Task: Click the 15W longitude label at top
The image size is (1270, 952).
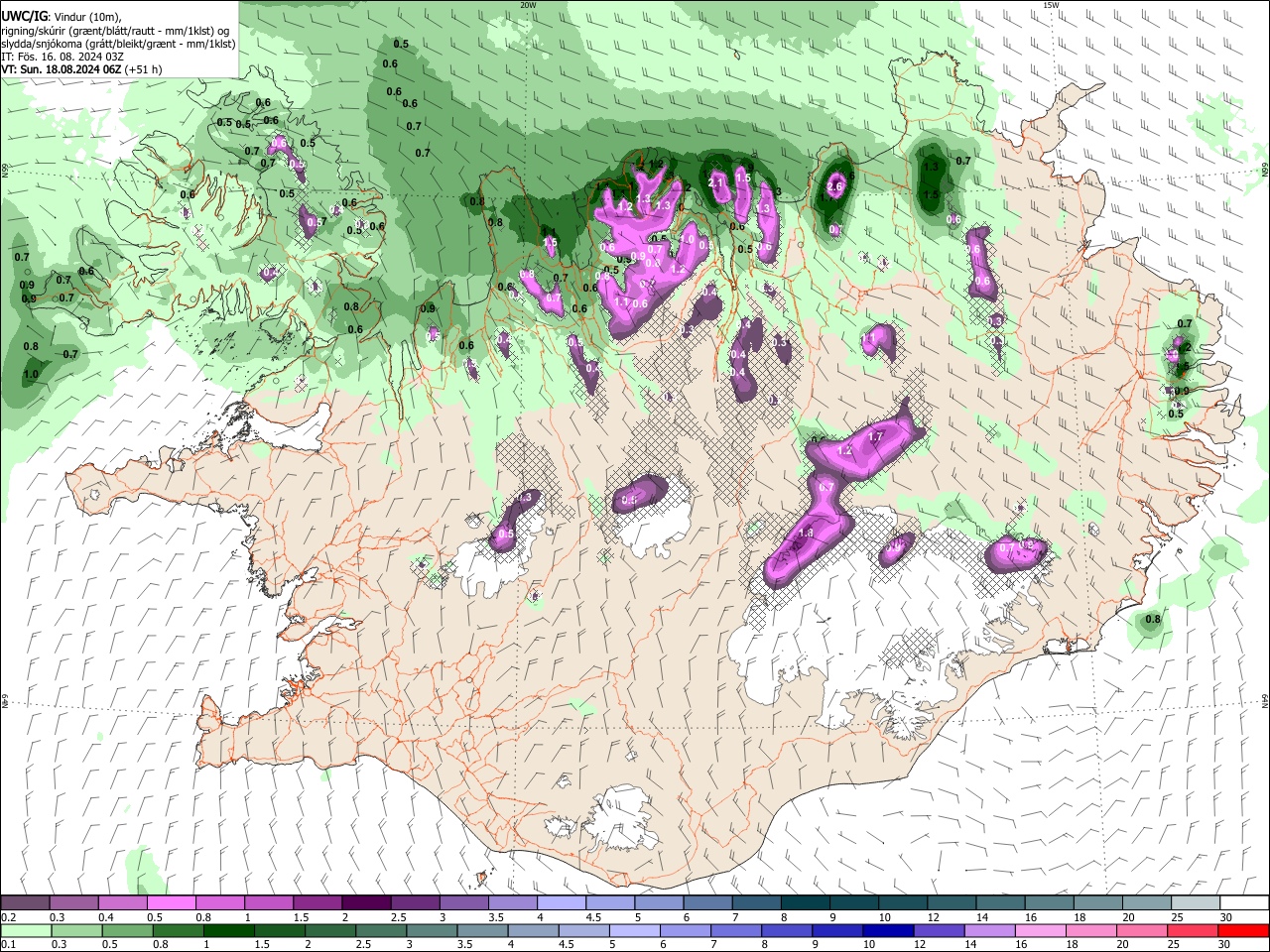Action: 1051,5
